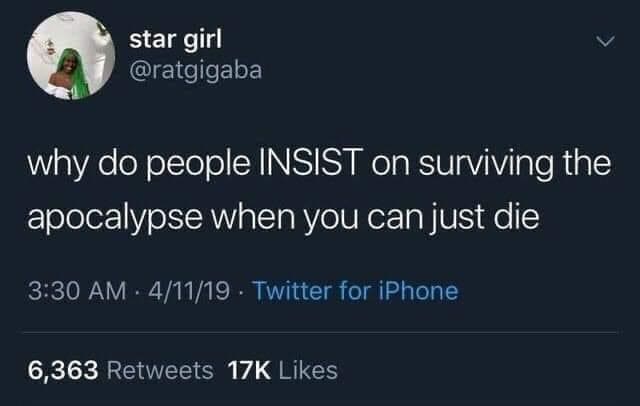Open the Retweets label list
This screenshot has width=640, height=406.
[160, 369]
